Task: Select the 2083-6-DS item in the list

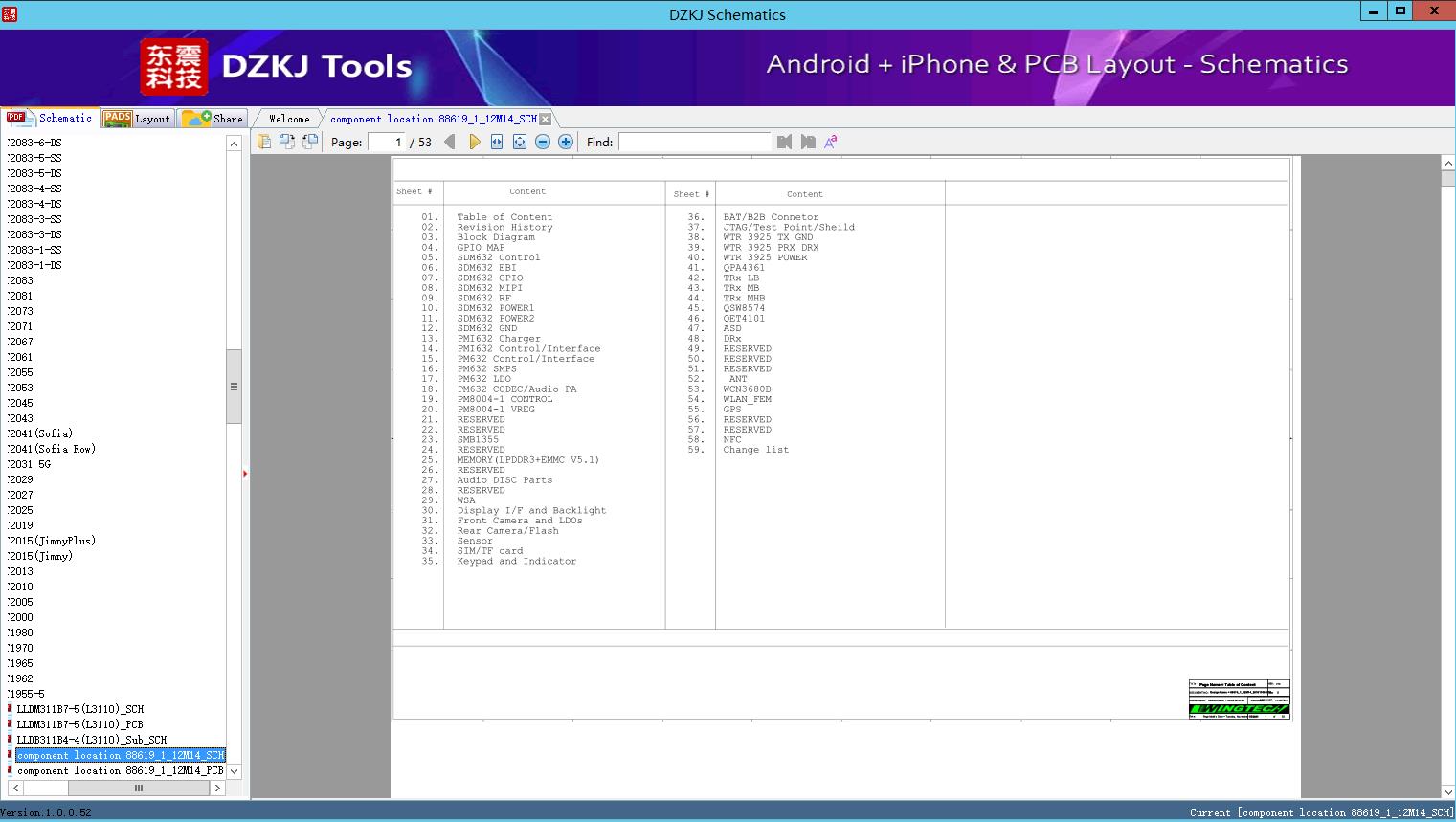Action: tap(35, 143)
